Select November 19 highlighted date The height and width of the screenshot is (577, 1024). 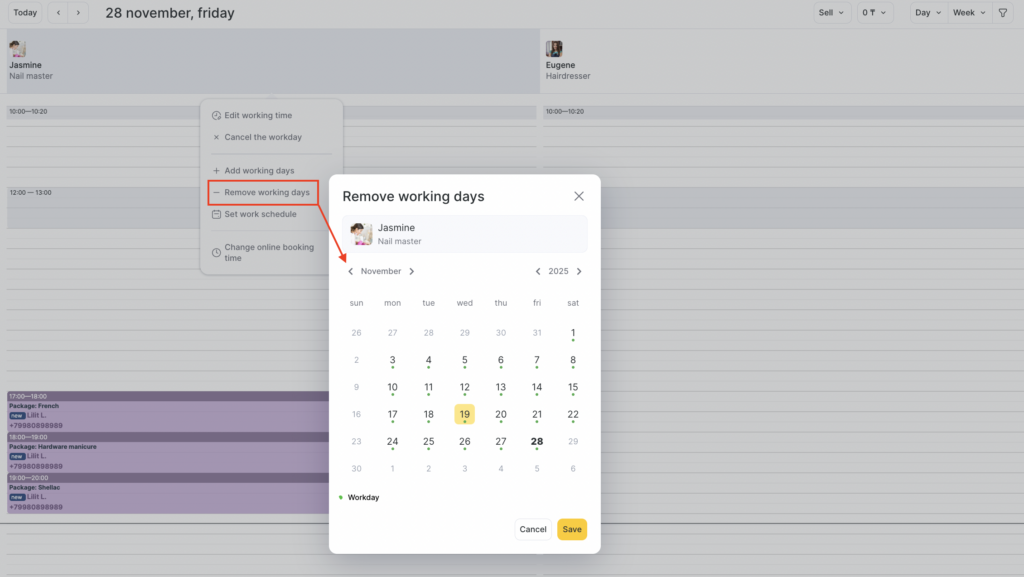[464, 414]
